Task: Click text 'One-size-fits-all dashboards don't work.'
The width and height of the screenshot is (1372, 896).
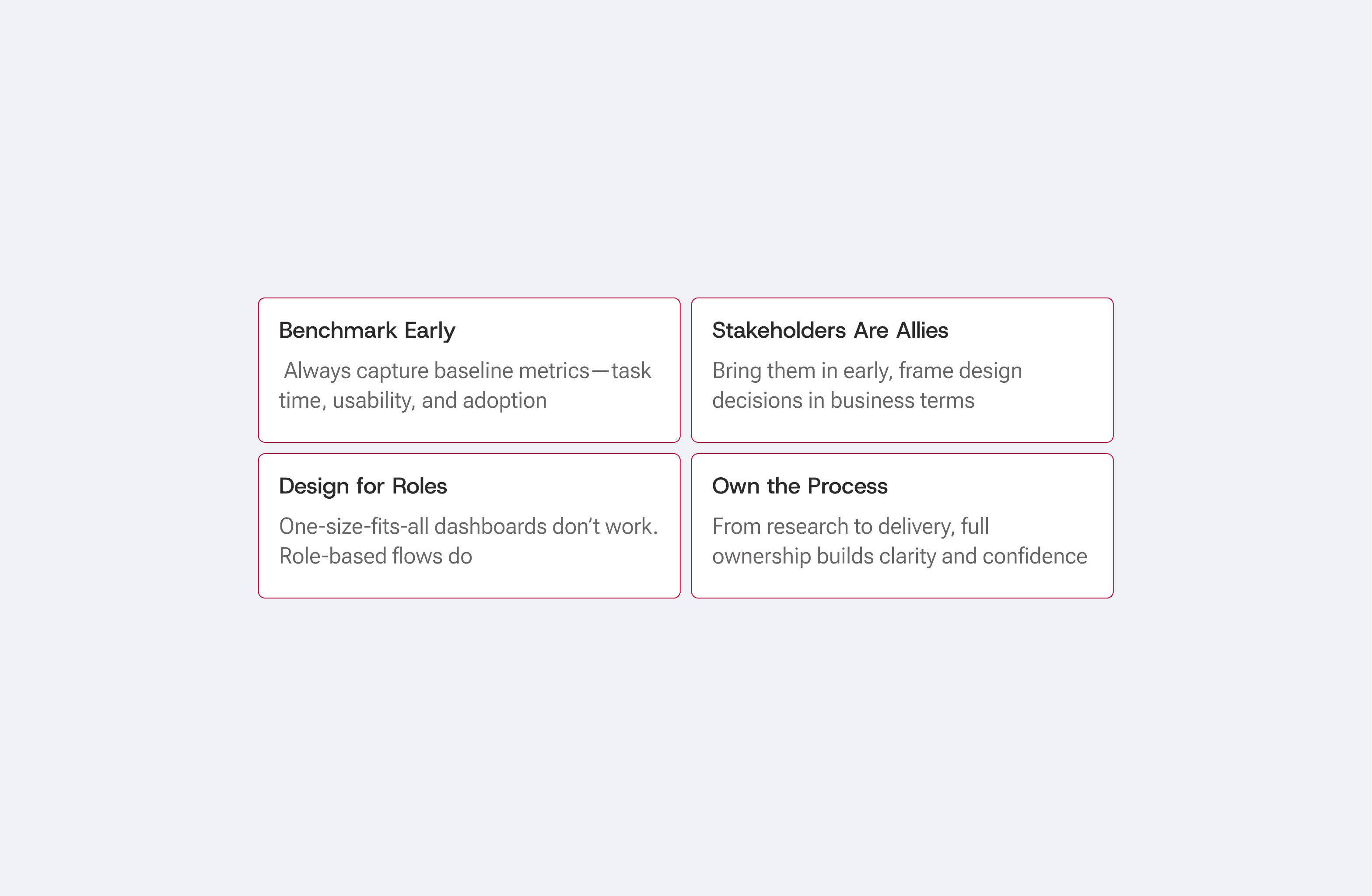Action: [469, 526]
